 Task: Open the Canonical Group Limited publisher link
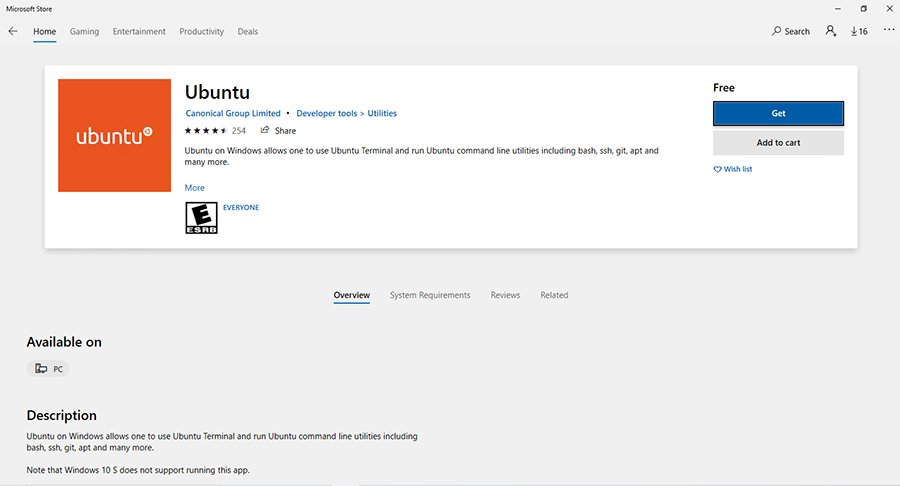[x=233, y=114]
